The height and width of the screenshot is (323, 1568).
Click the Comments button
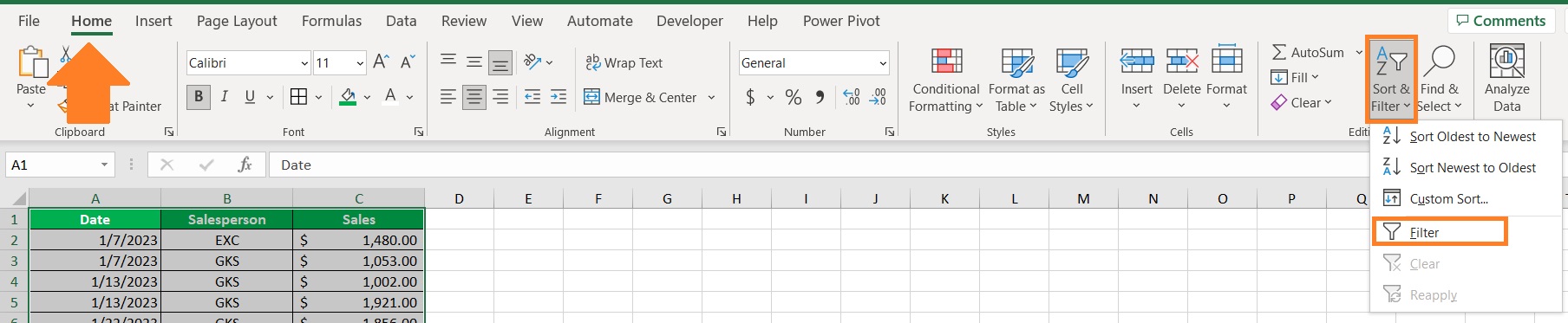point(1501,21)
